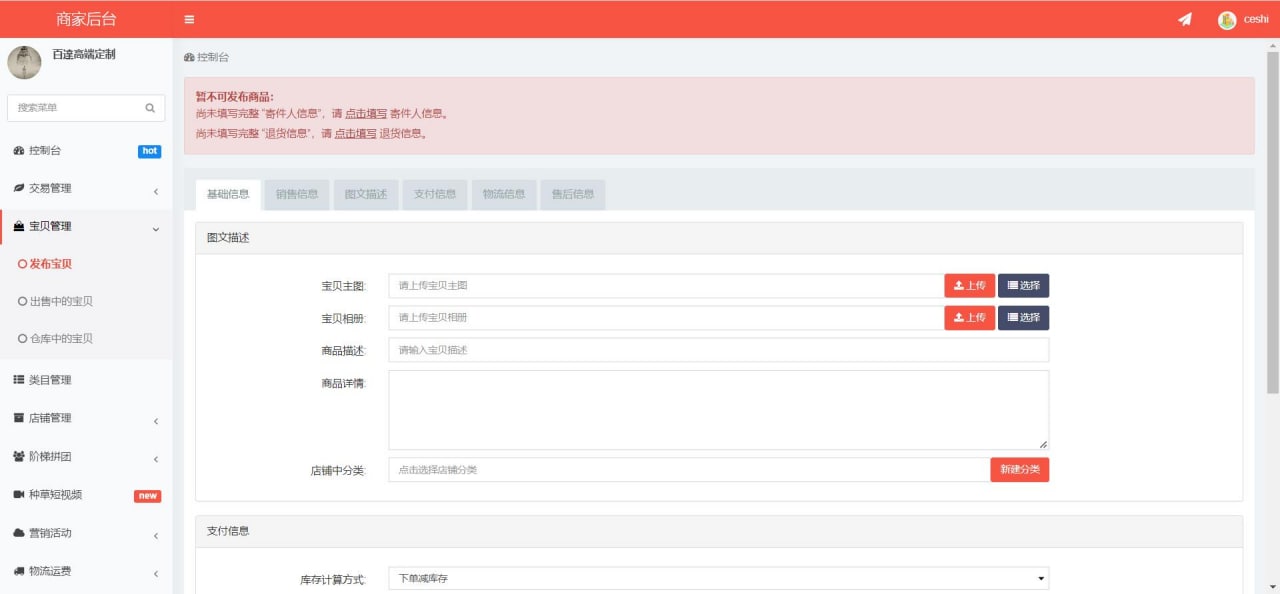Select 出售中的宝贝 submenu item
Image resolution: width=1280 pixels, height=594 pixels.
pyautogui.click(x=61, y=301)
